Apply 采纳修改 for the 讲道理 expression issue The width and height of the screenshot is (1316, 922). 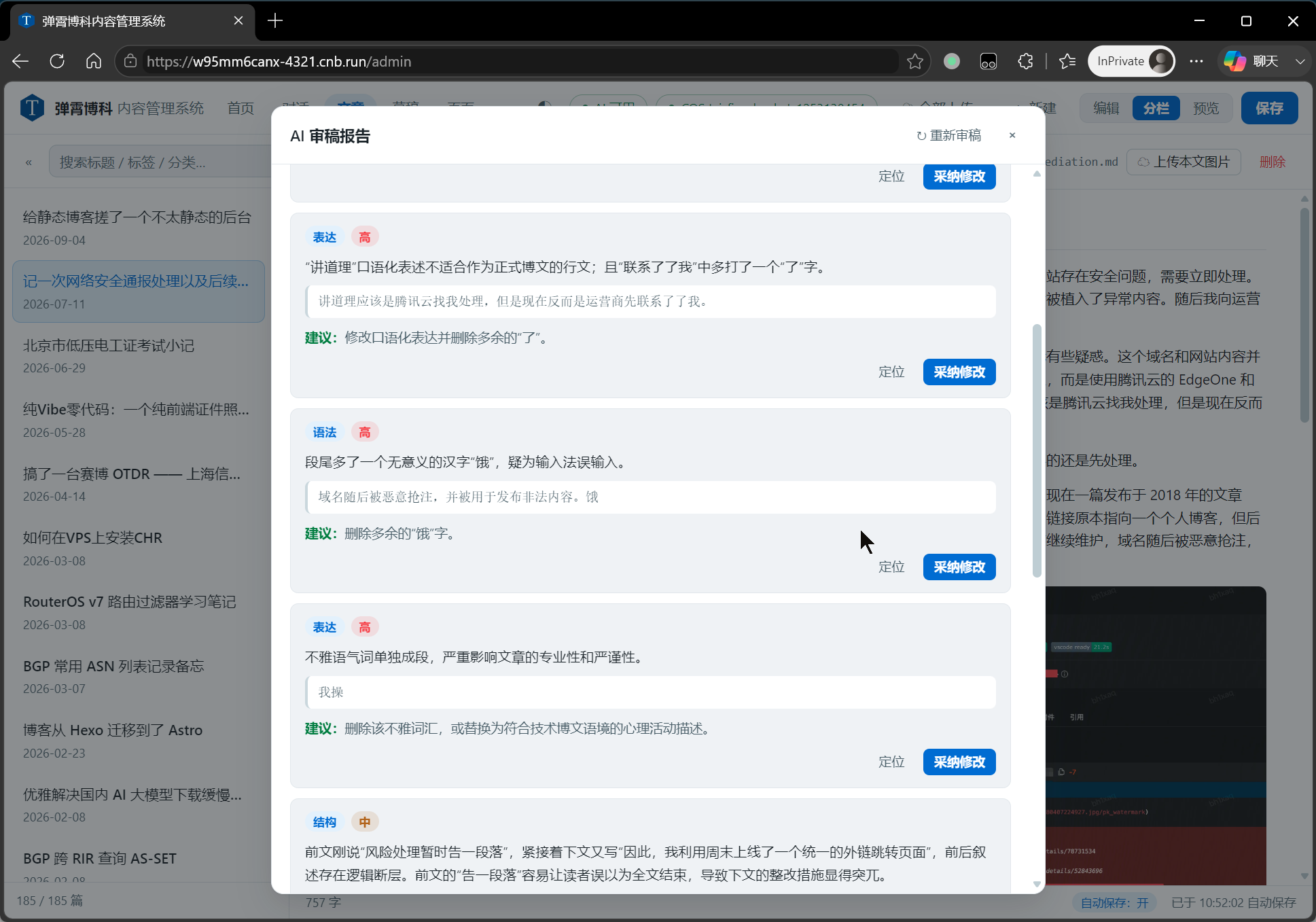coord(959,372)
